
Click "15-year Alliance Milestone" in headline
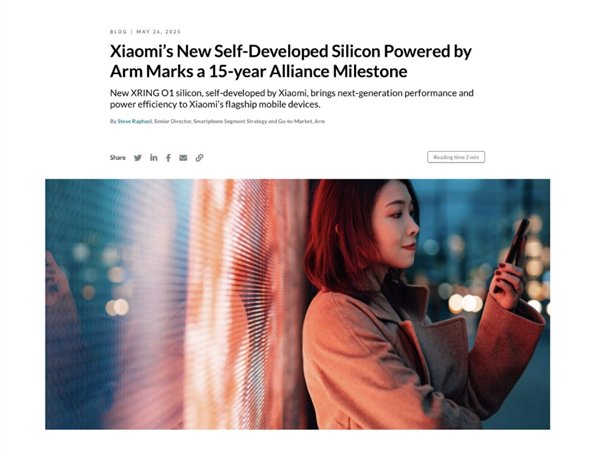pos(308,72)
